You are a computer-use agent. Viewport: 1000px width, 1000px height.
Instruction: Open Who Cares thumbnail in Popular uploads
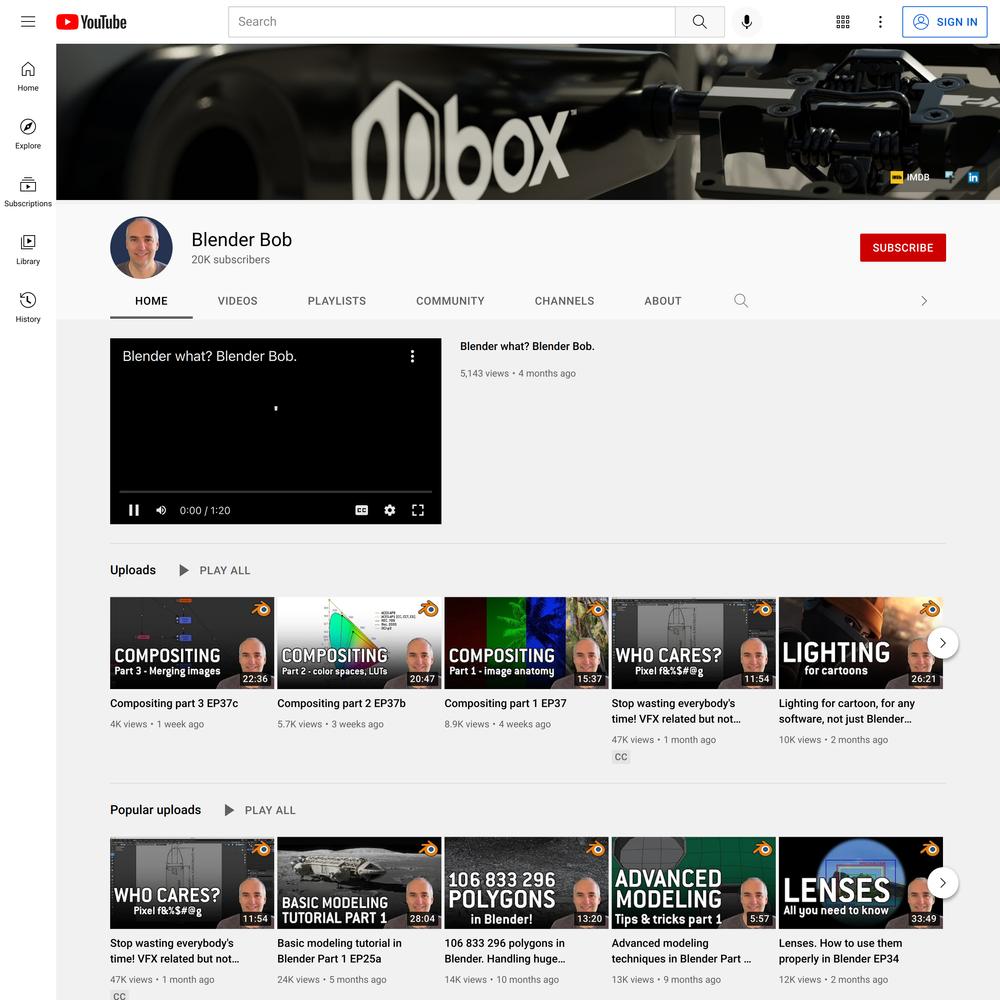(x=192, y=883)
